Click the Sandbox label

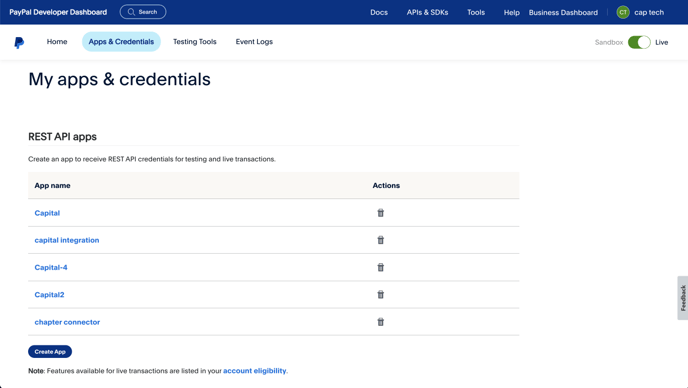609,42
